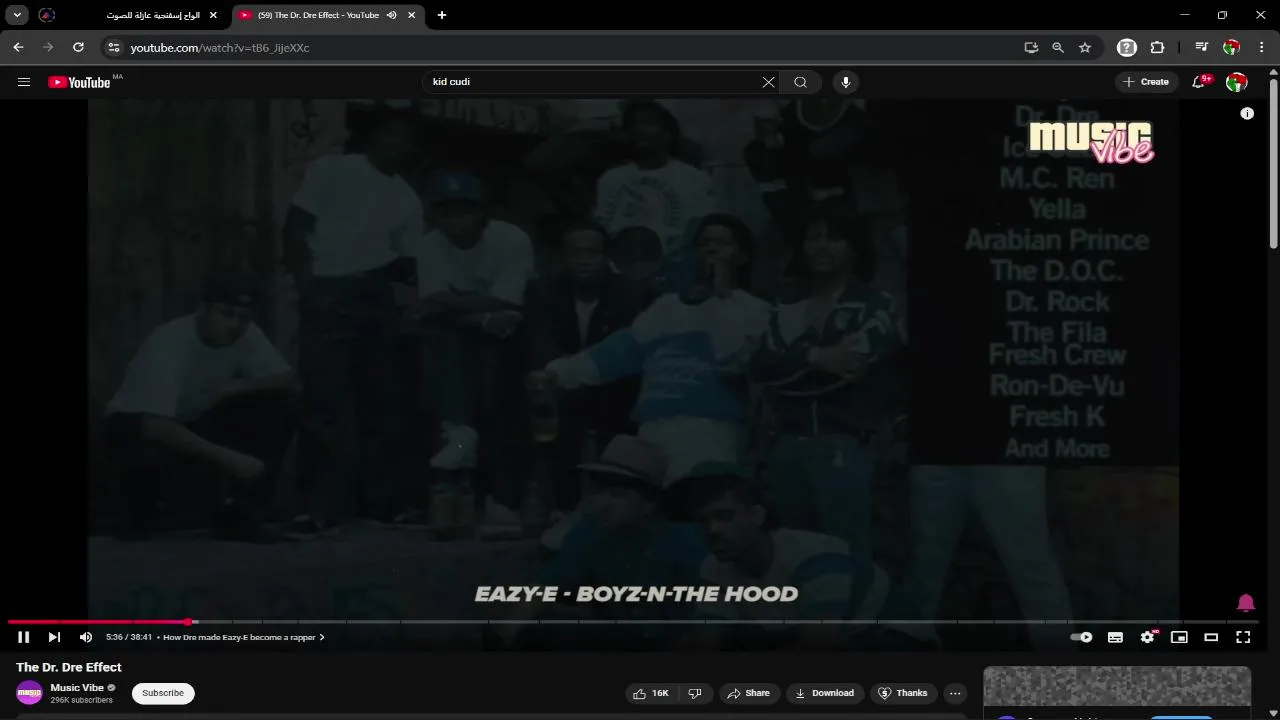The width and height of the screenshot is (1280, 720).
Task: Open the question-mark extension icon
Action: point(1127,47)
